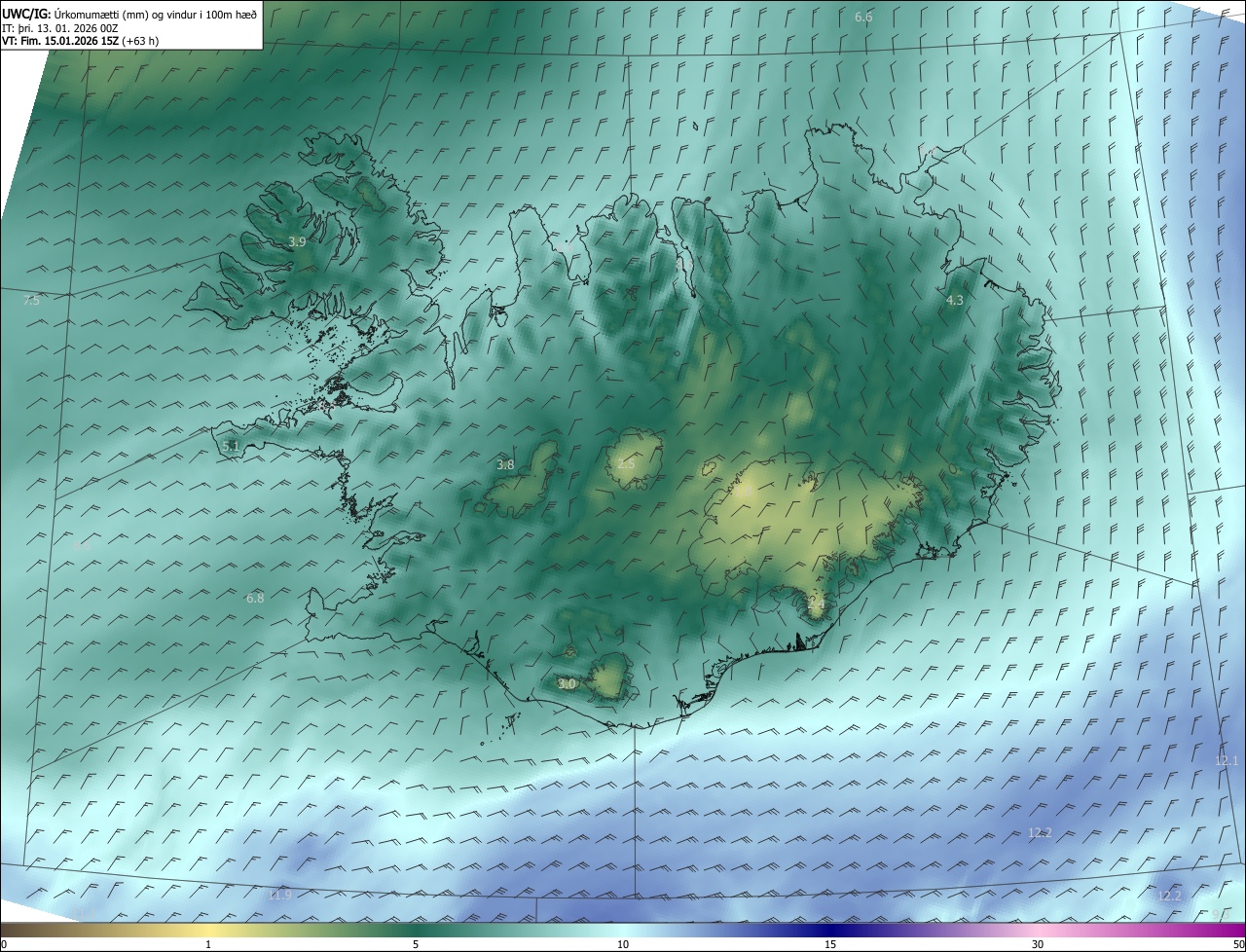Click the dark blue section of the color legend
Viewport: 1246px width, 952px height.
pyautogui.click(x=830, y=930)
